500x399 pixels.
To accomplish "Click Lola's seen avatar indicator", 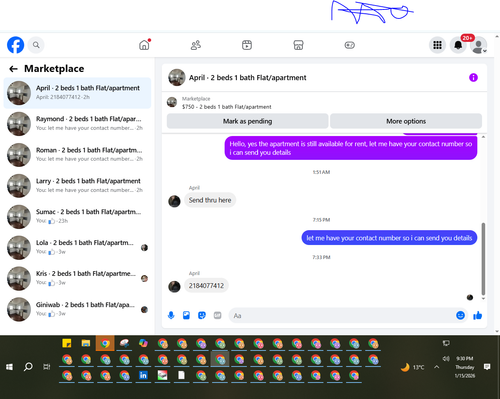I will tap(144, 247).
